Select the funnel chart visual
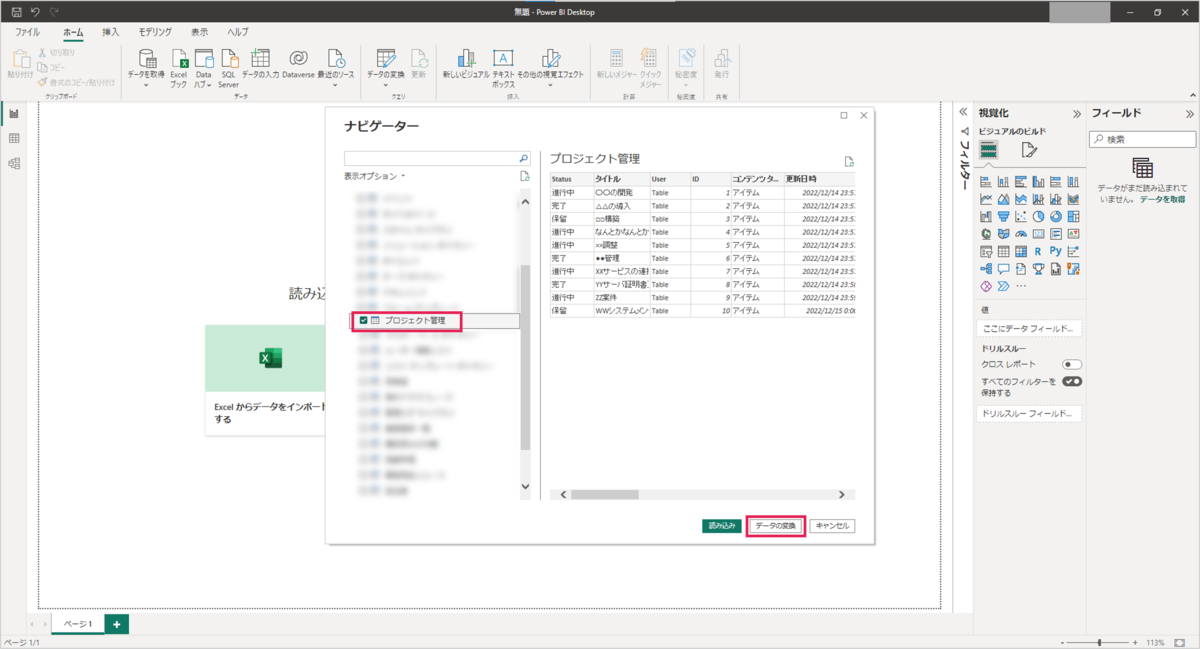The height and width of the screenshot is (649, 1200). point(1003,216)
